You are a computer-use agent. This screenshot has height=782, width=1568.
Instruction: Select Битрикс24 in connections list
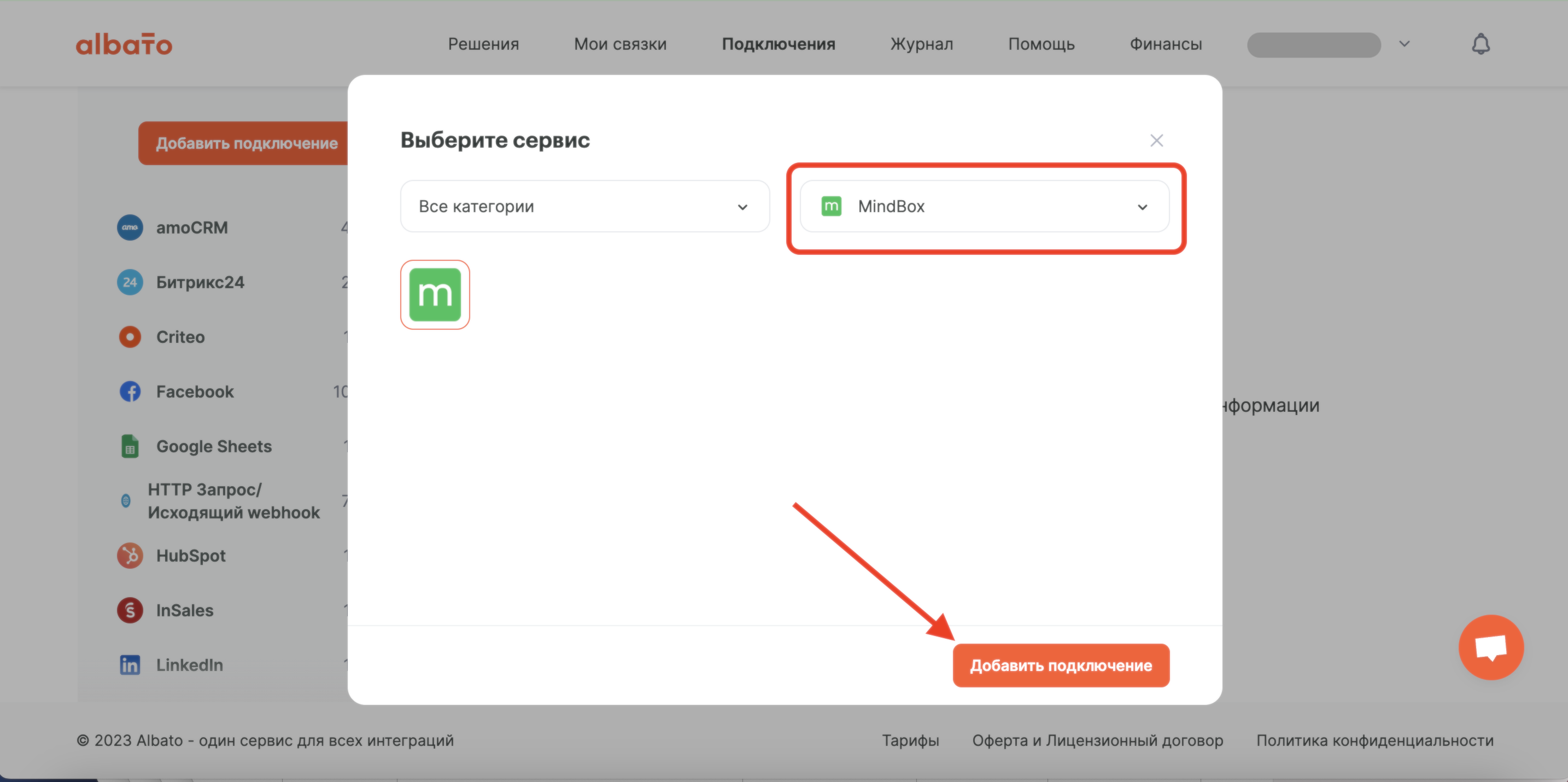pyautogui.click(x=200, y=283)
